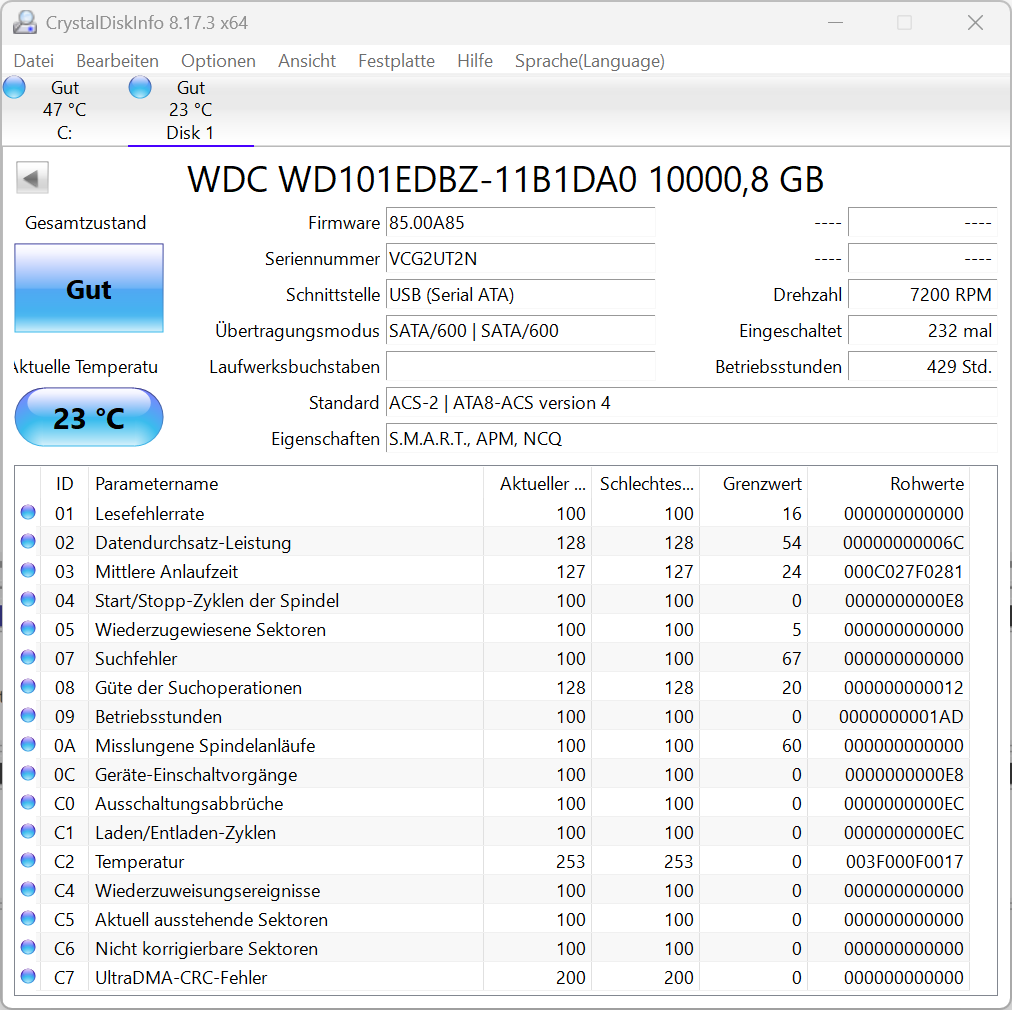Image resolution: width=1012 pixels, height=1010 pixels.
Task: Click inside the Firmware field
Action: pyautogui.click(x=520, y=223)
